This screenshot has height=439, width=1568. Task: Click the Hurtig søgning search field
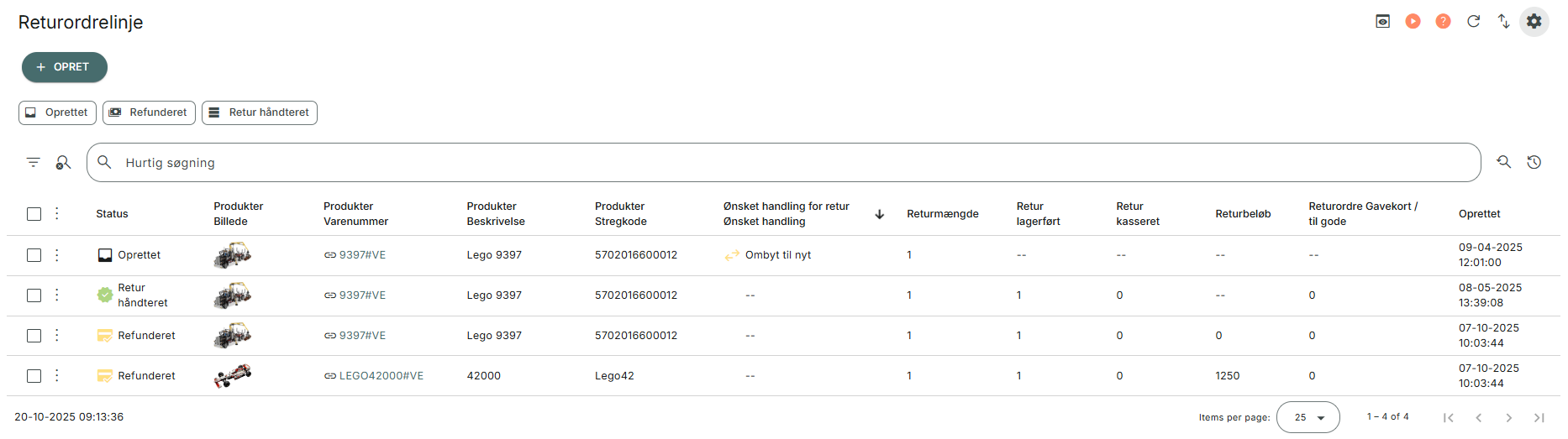point(781,163)
